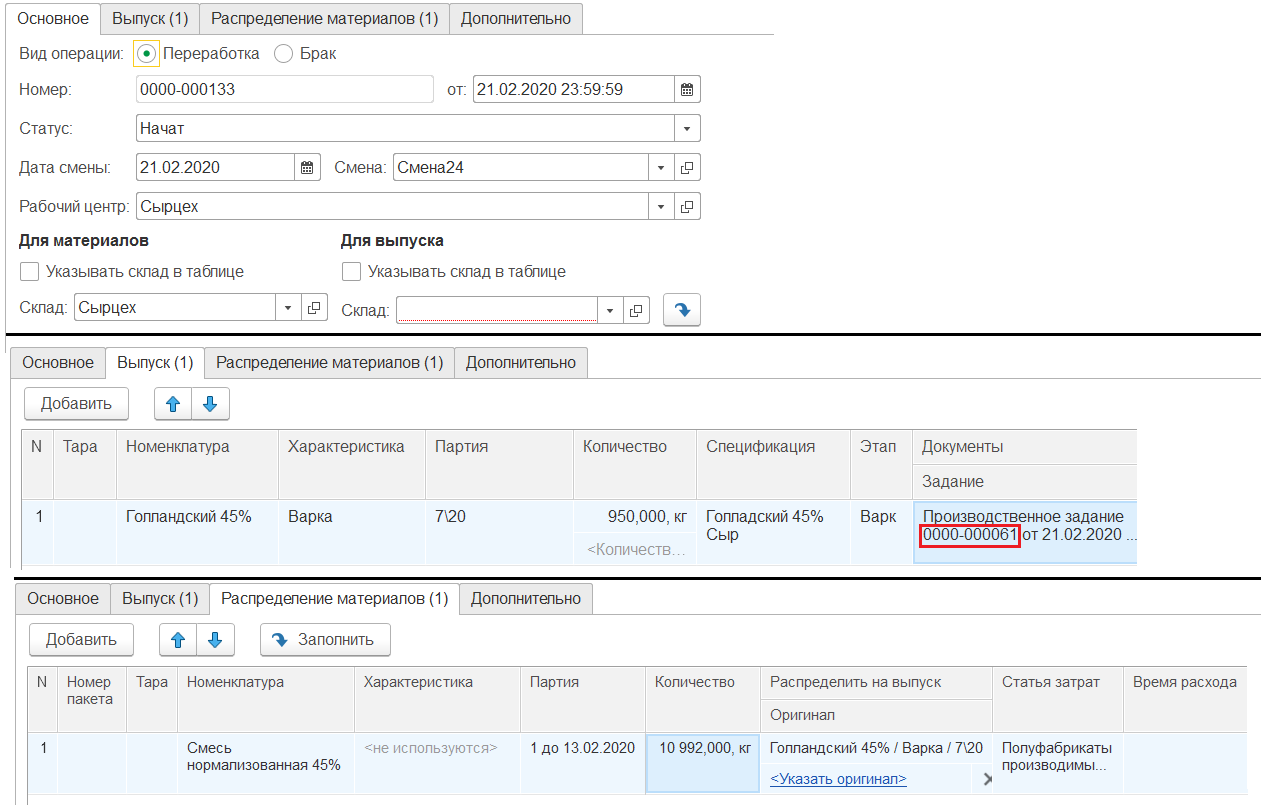Click move-up arrow left of Заполнить button
The height and width of the screenshot is (805, 1261).
click(x=177, y=639)
